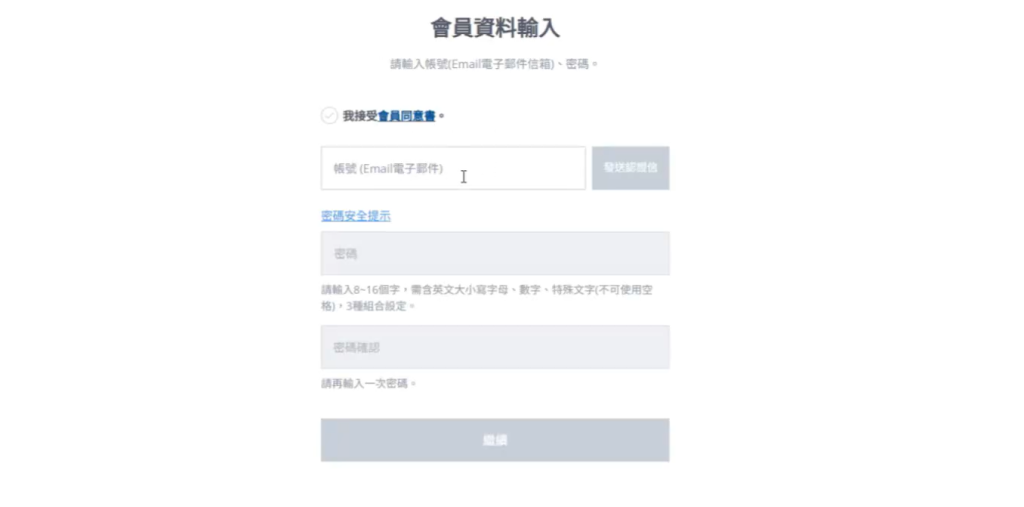Click the 會員資料輸入 page heading
The image size is (1024, 507).
[x=495, y=28]
